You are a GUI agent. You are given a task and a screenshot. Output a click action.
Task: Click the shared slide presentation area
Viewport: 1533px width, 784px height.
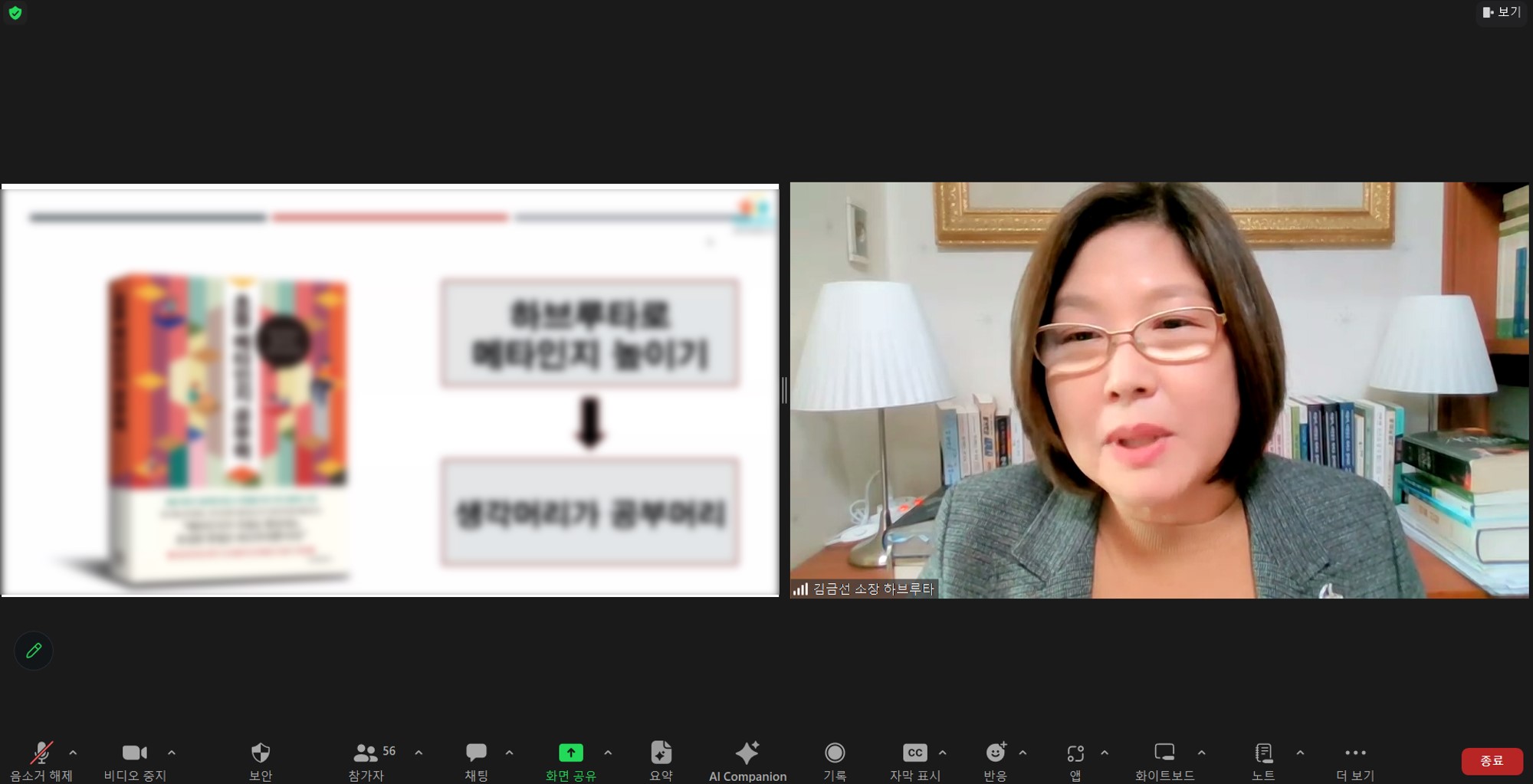tap(390, 390)
